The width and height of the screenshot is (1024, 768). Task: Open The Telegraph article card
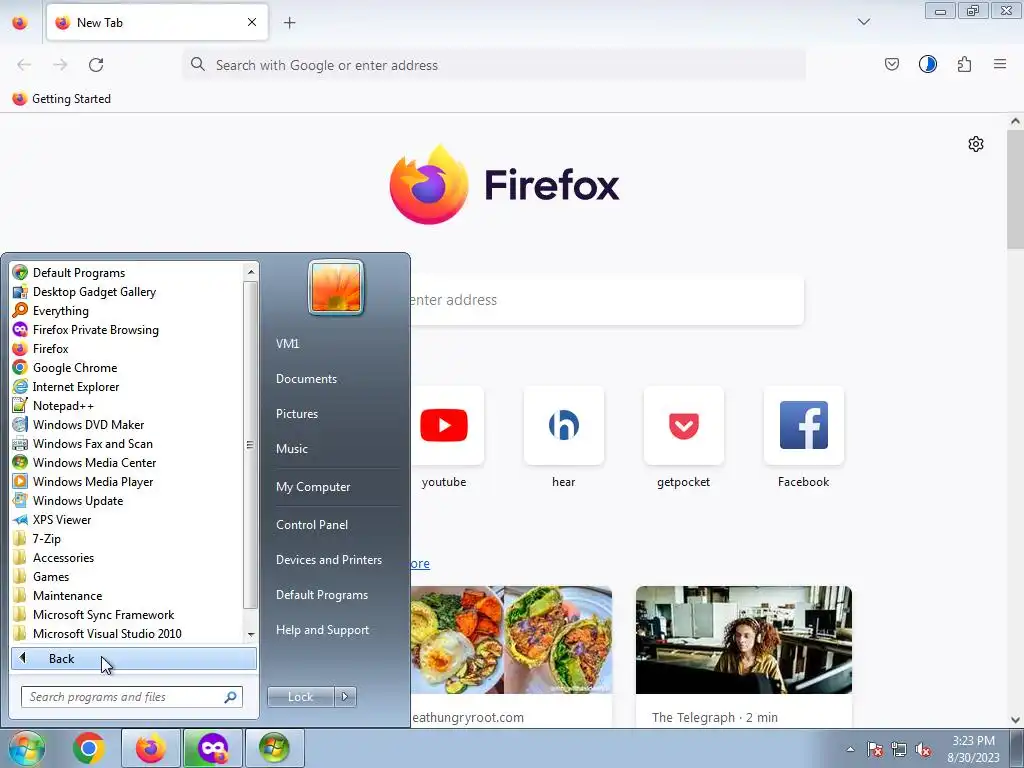coord(744,656)
